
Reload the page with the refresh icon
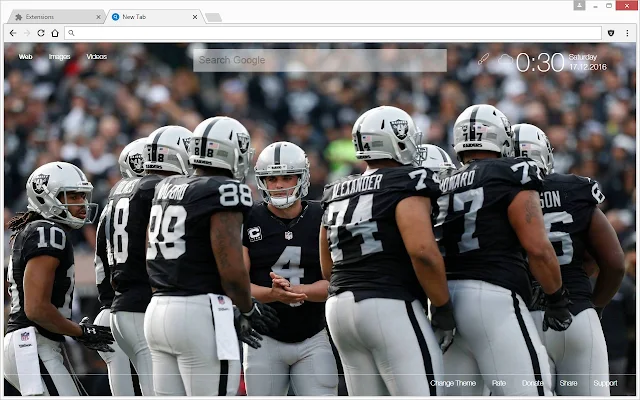(41, 33)
